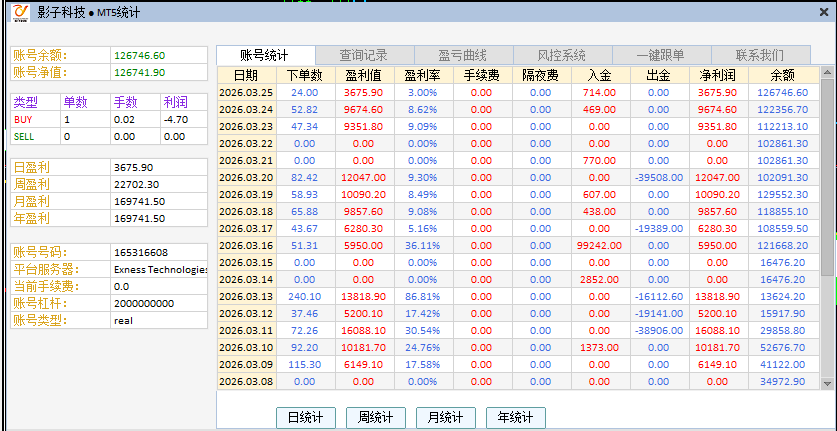Click the 129552.30 balance cell

783,194
